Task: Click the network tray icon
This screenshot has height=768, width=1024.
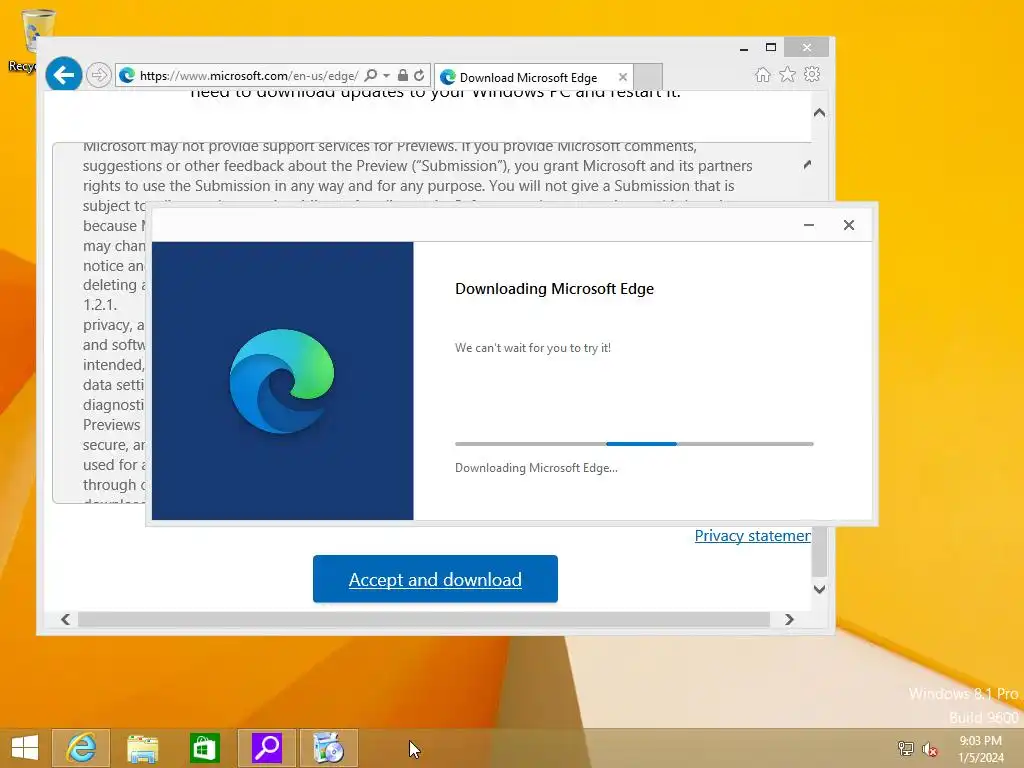Action: click(905, 748)
